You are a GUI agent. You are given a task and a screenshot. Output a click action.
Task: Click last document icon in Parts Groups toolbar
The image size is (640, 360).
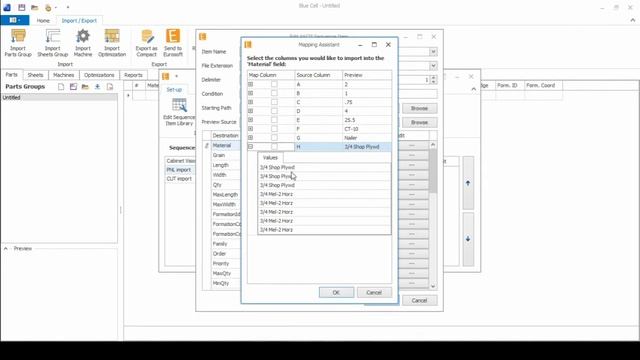110,87
